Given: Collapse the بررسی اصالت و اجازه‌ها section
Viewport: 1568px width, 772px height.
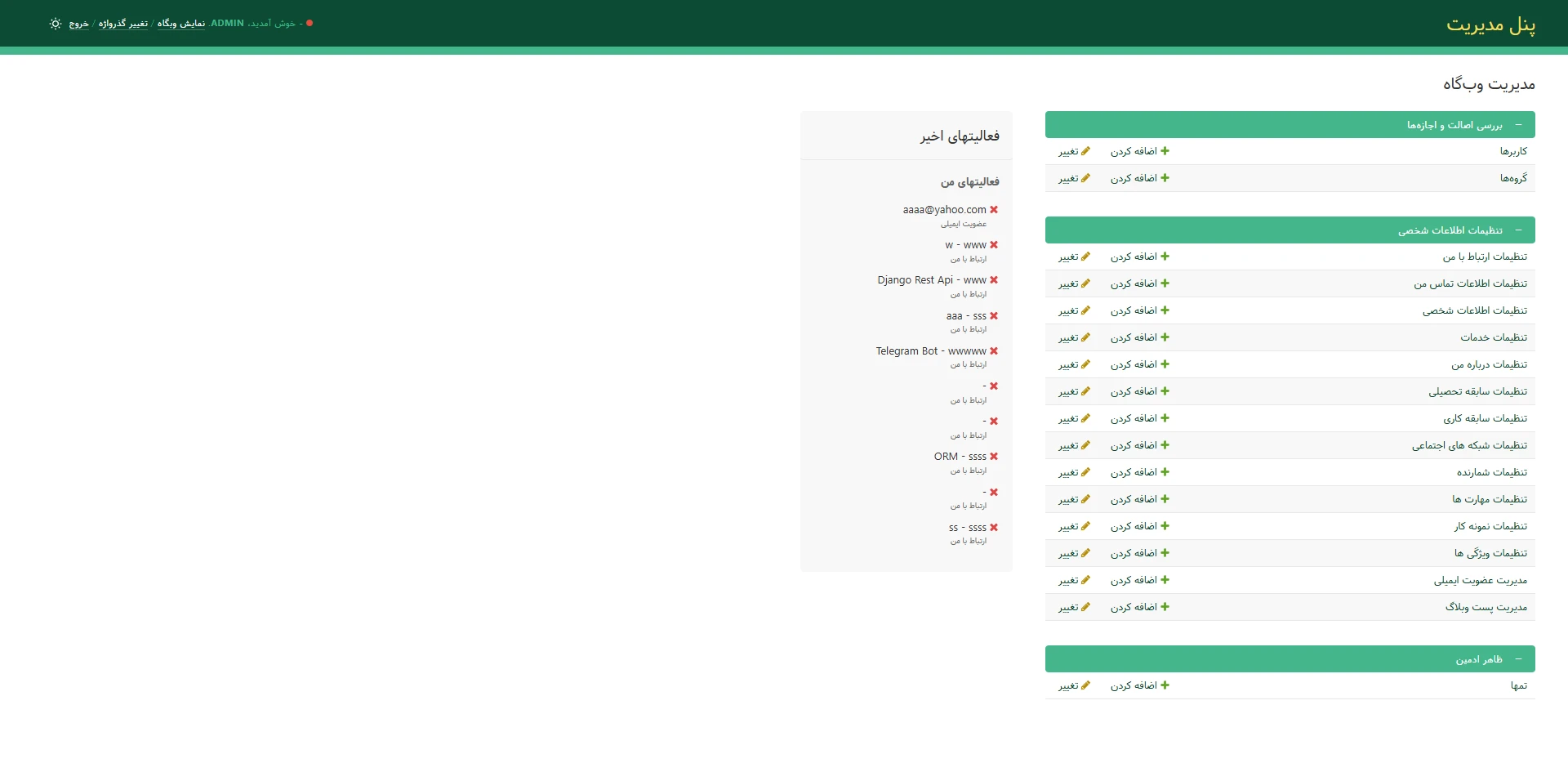Looking at the screenshot, I should click(x=1518, y=125).
